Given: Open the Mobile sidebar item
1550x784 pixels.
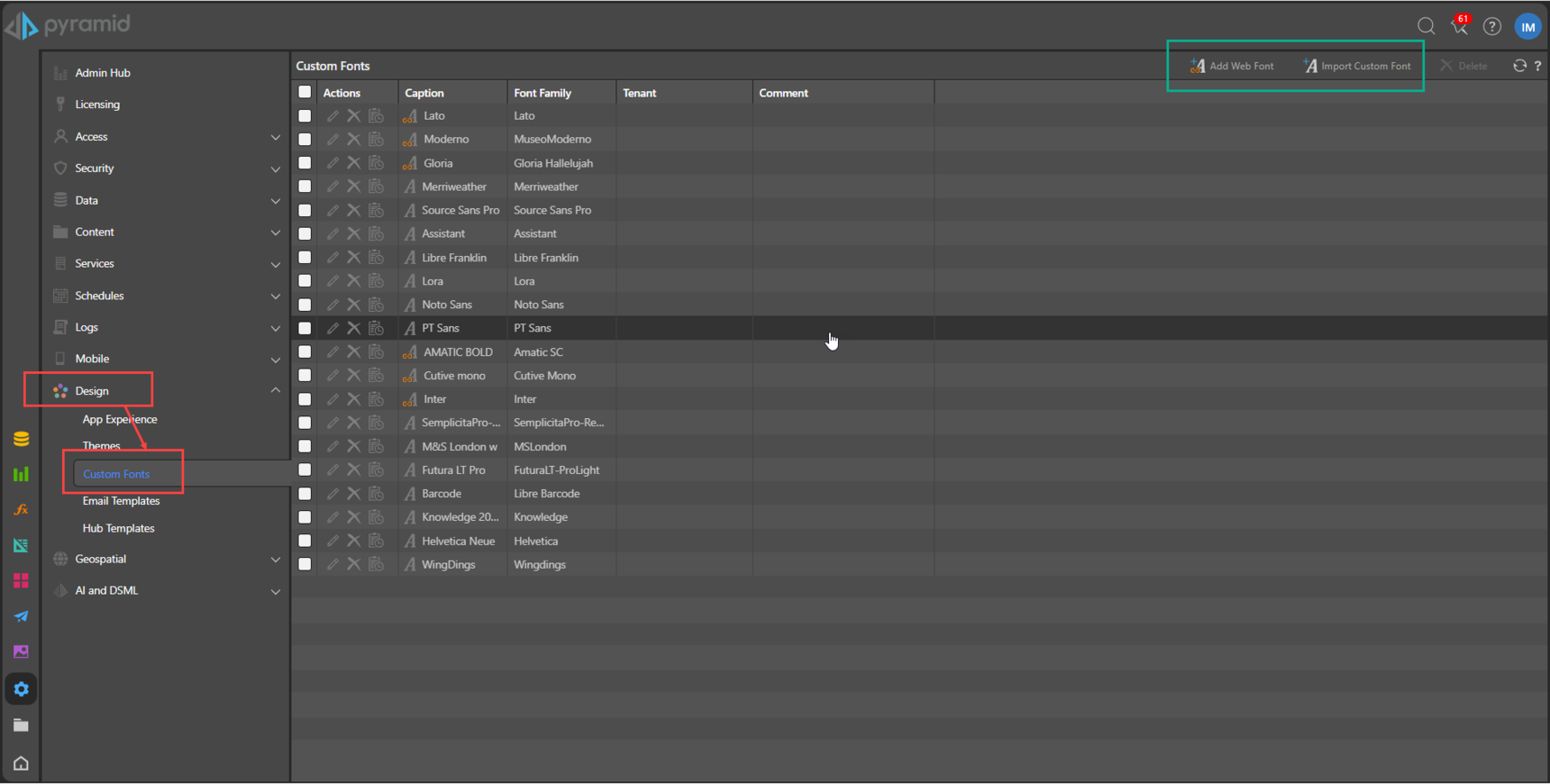Looking at the screenshot, I should click(92, 359).
